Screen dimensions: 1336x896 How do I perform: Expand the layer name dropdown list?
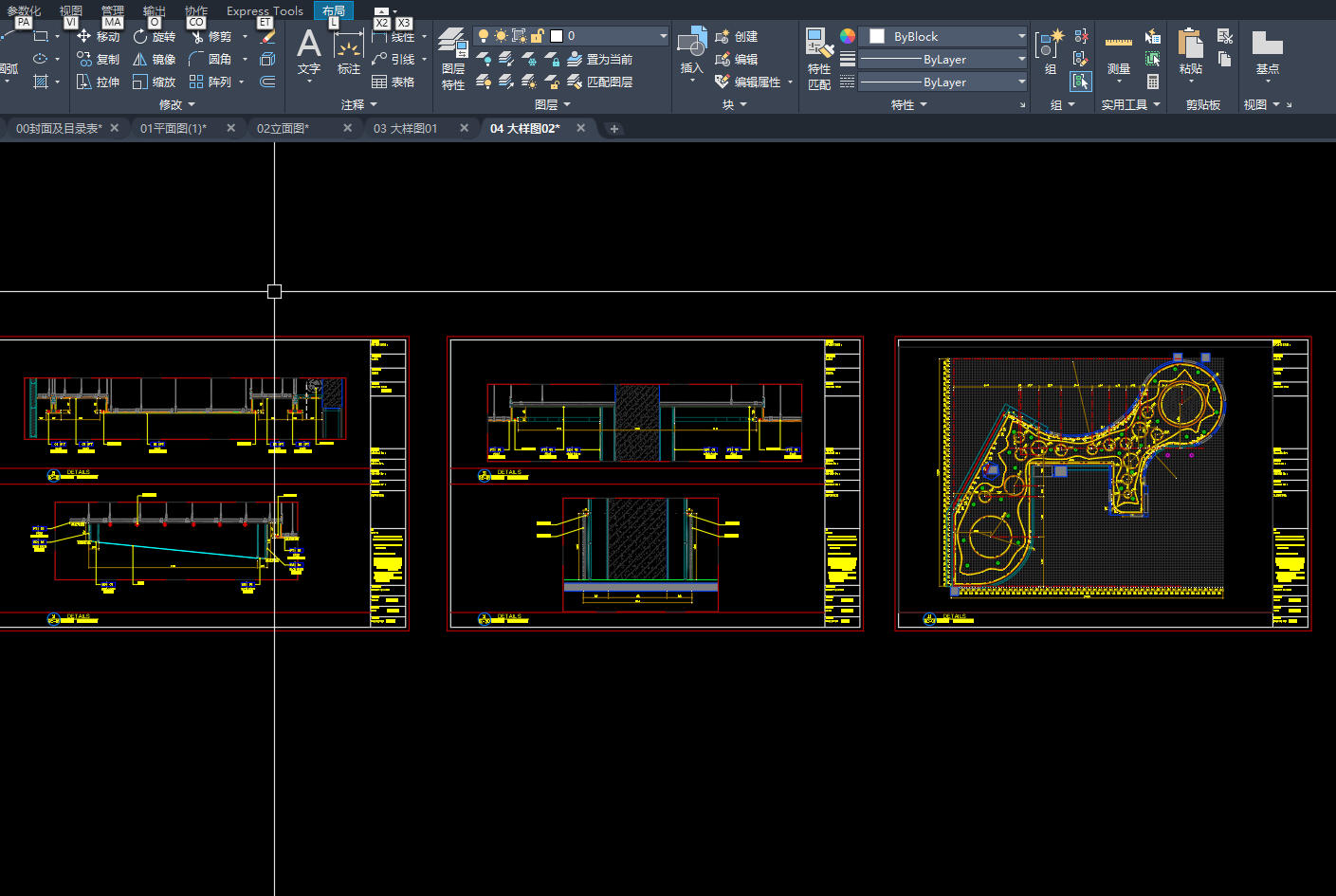click(663, 36)
